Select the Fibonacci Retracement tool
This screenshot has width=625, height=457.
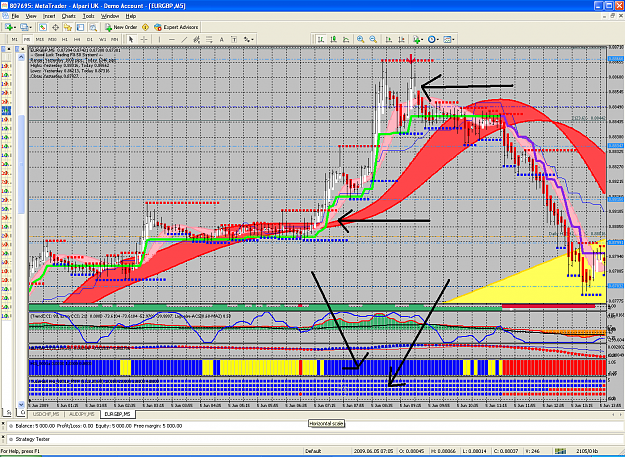pos(209,39)
